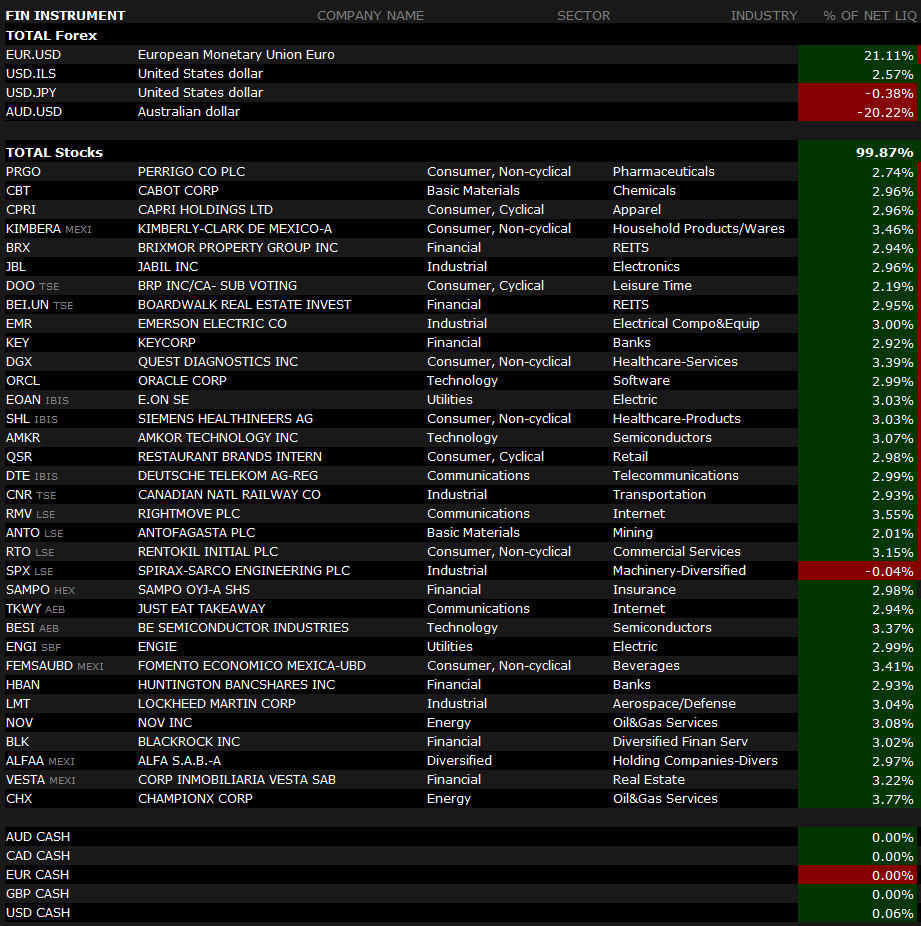921x926 pixels.
Task: Sort by the COMPANY NAME column header
Action: tap(370, 15)
